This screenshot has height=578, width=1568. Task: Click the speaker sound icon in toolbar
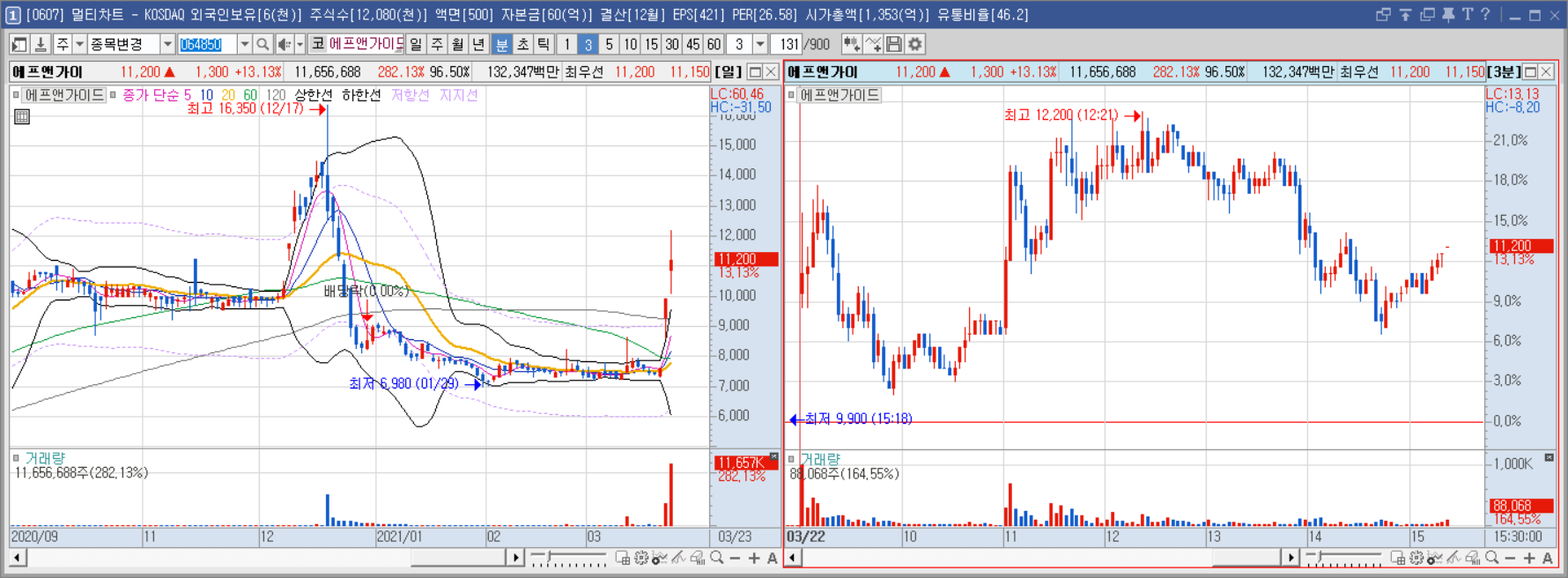tap(284, 44)
